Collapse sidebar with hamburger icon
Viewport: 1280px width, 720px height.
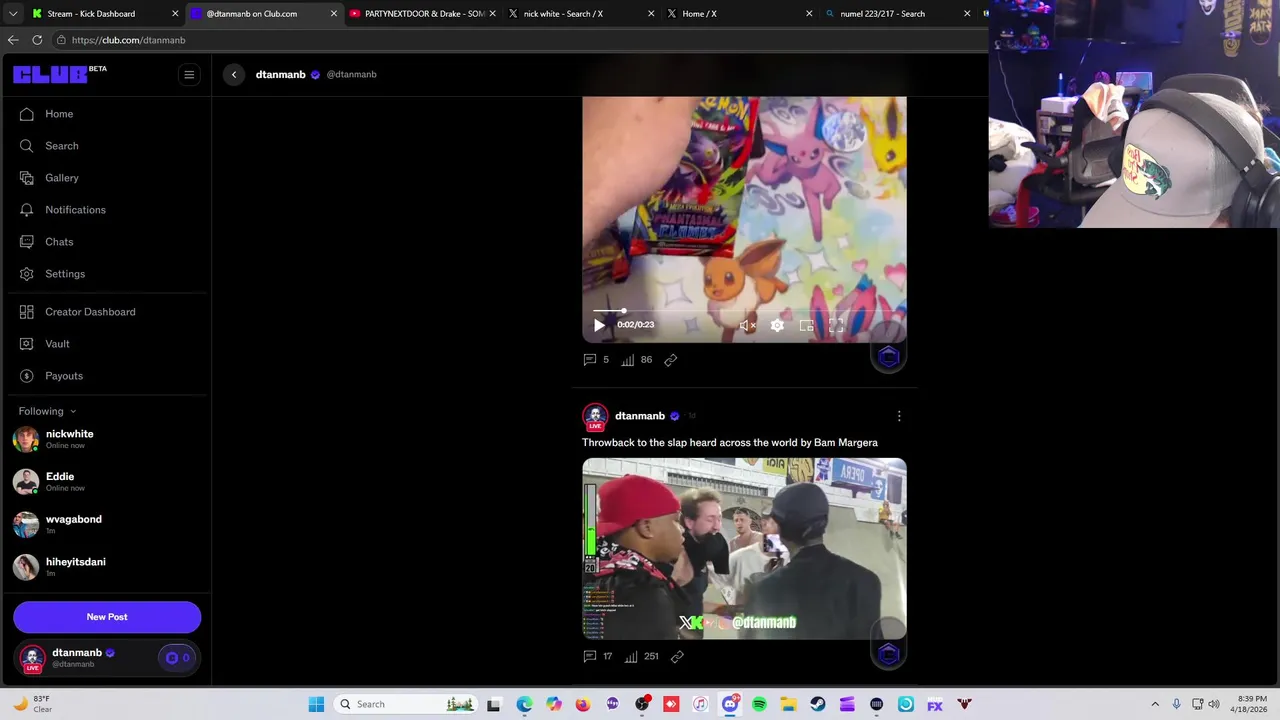click(189, 74)
